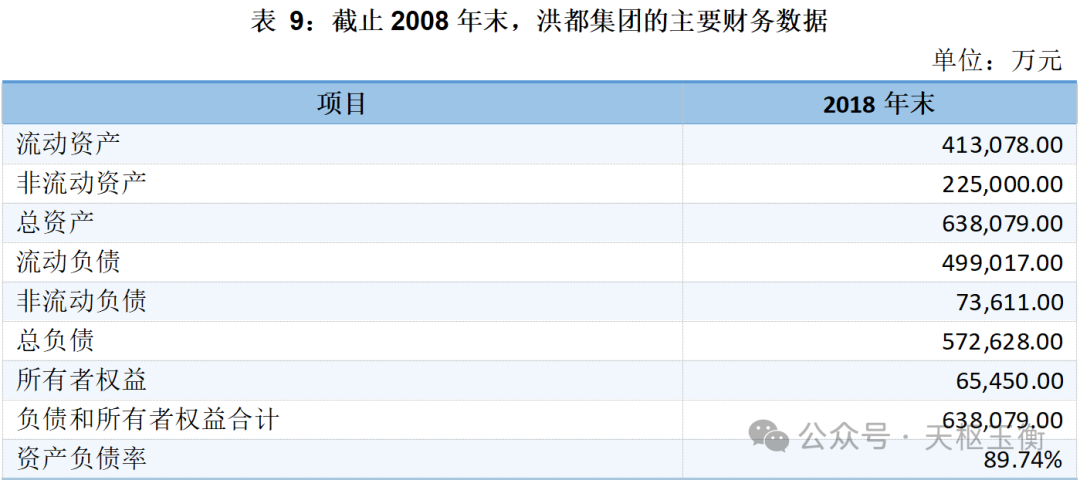Click the 非流动资产 row label
The height and width of the screenshot is (480, 1080).
(81, 183)
